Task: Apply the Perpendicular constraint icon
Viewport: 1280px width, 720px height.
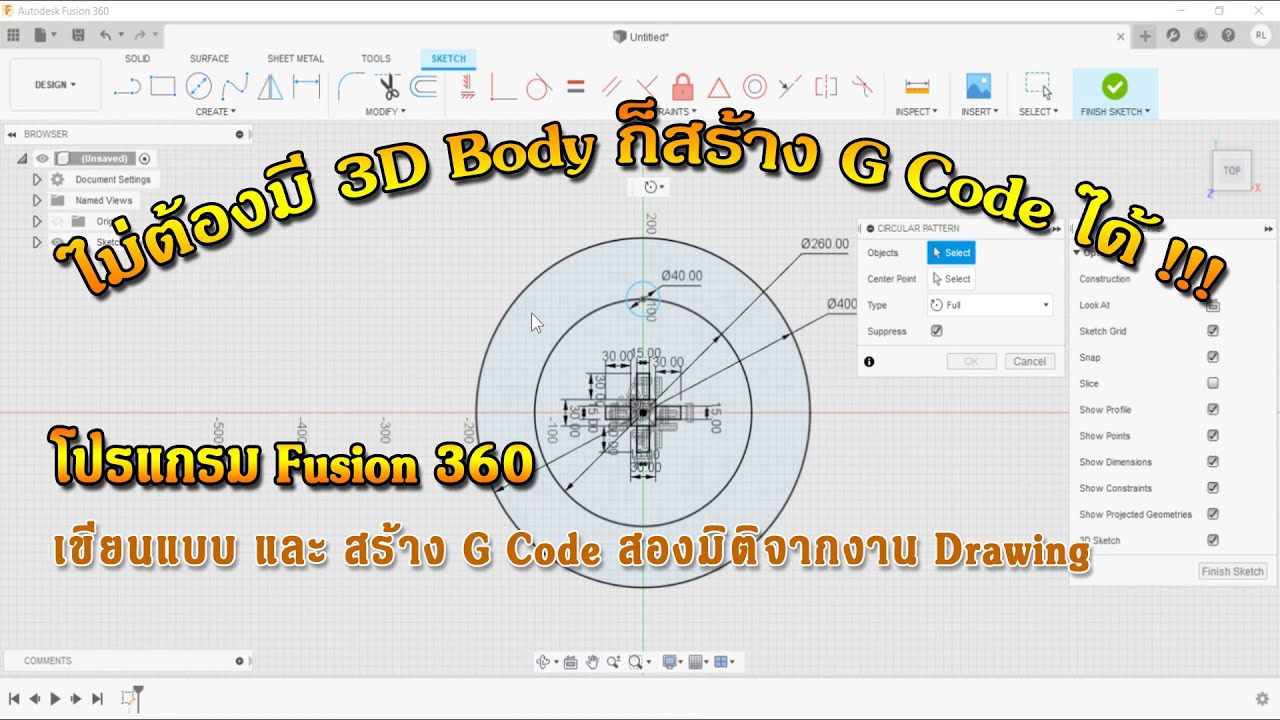Action: coord(647,87)
